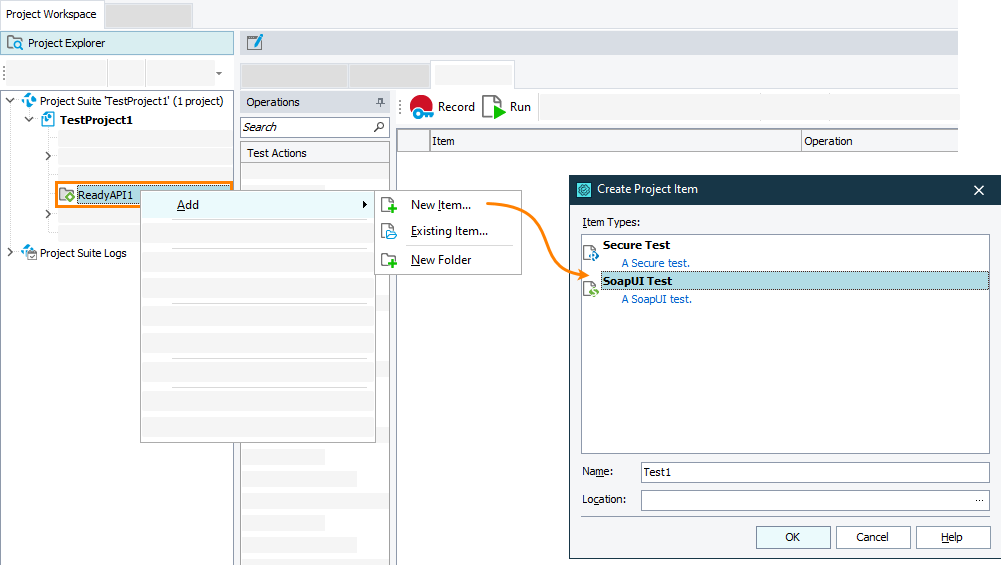The width and height of the screenshot is (1001, 565).
Task: Click the search magnifier in Operations
Action: pos(379,127)
